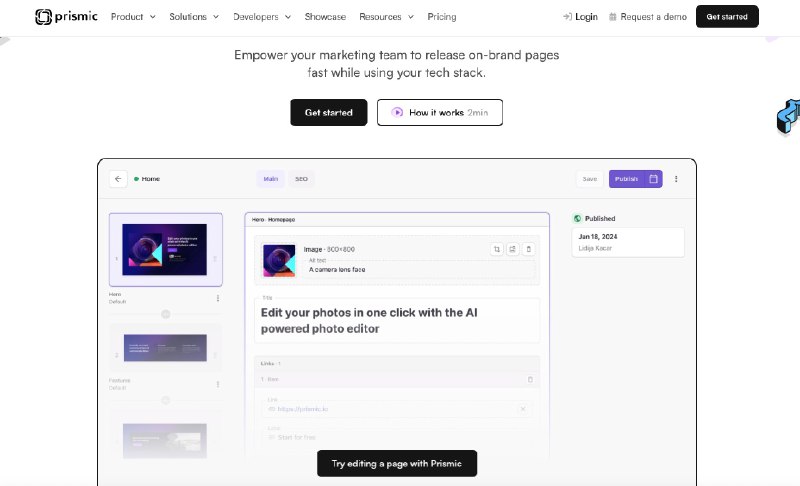
Task: Select the Main tab
Action: [270, 178]
